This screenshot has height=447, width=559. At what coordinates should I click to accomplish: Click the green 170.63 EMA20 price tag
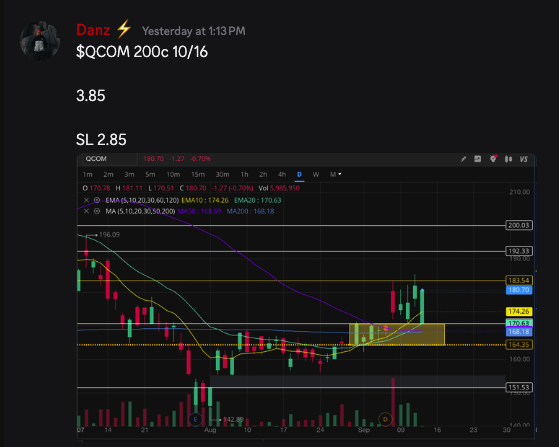519,323
